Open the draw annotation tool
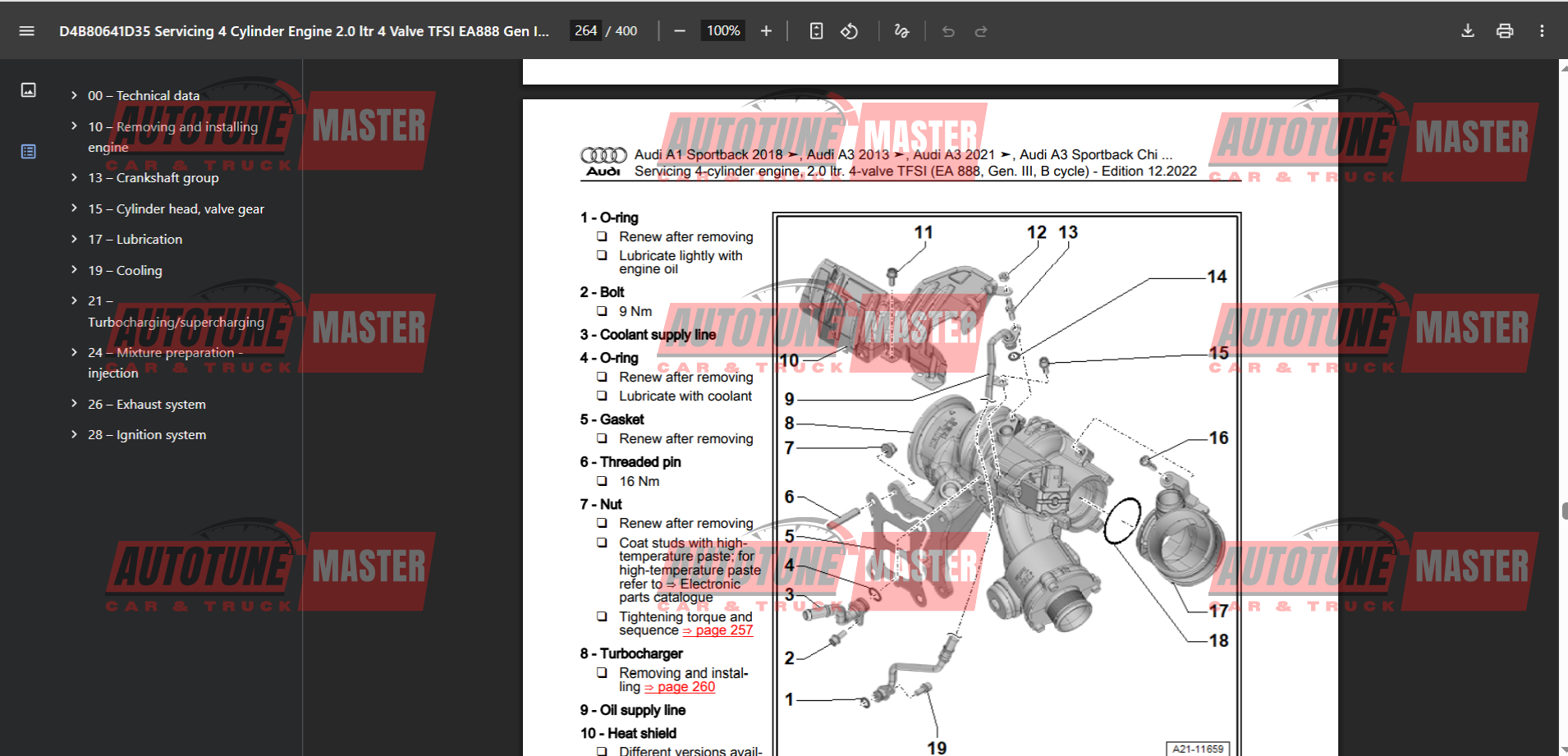 click(901, 31)
